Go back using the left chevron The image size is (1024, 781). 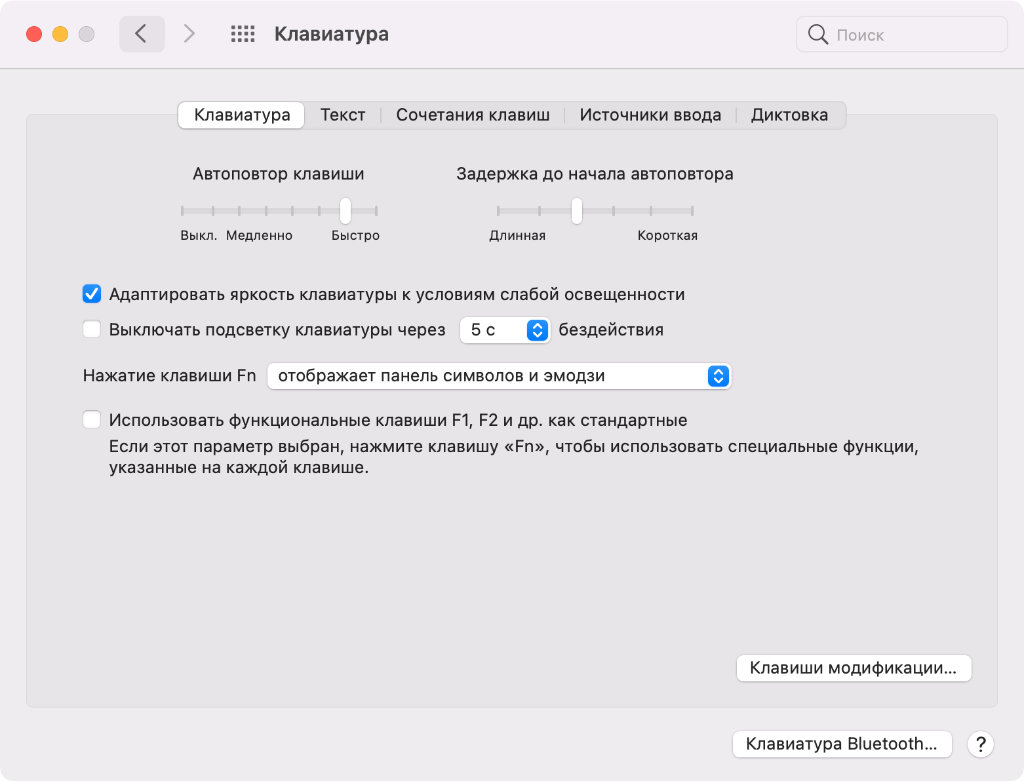point(141,34)
